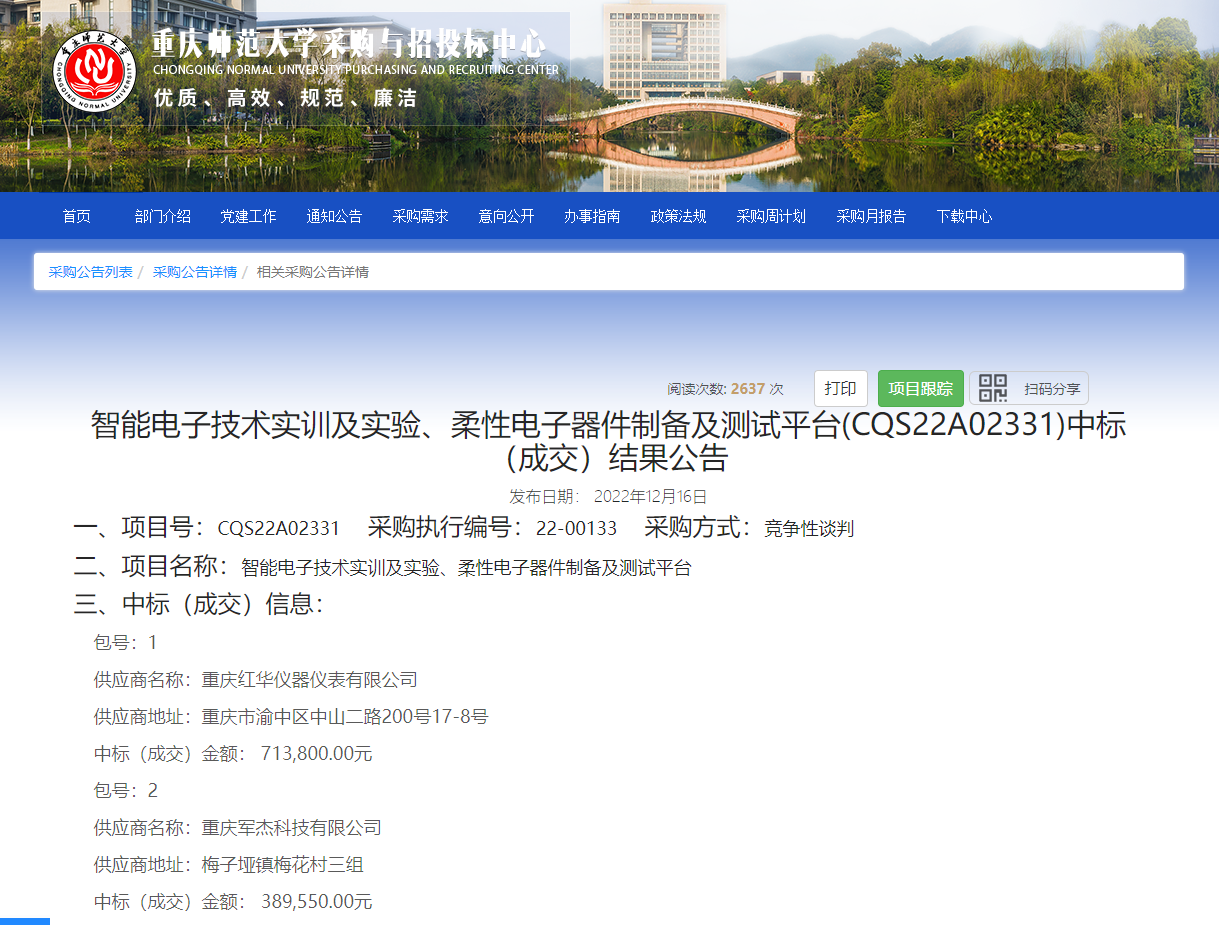Select 党建工作 from the navigation bar
Viewport: 1219px width, 925px height.
coord(248,214)
